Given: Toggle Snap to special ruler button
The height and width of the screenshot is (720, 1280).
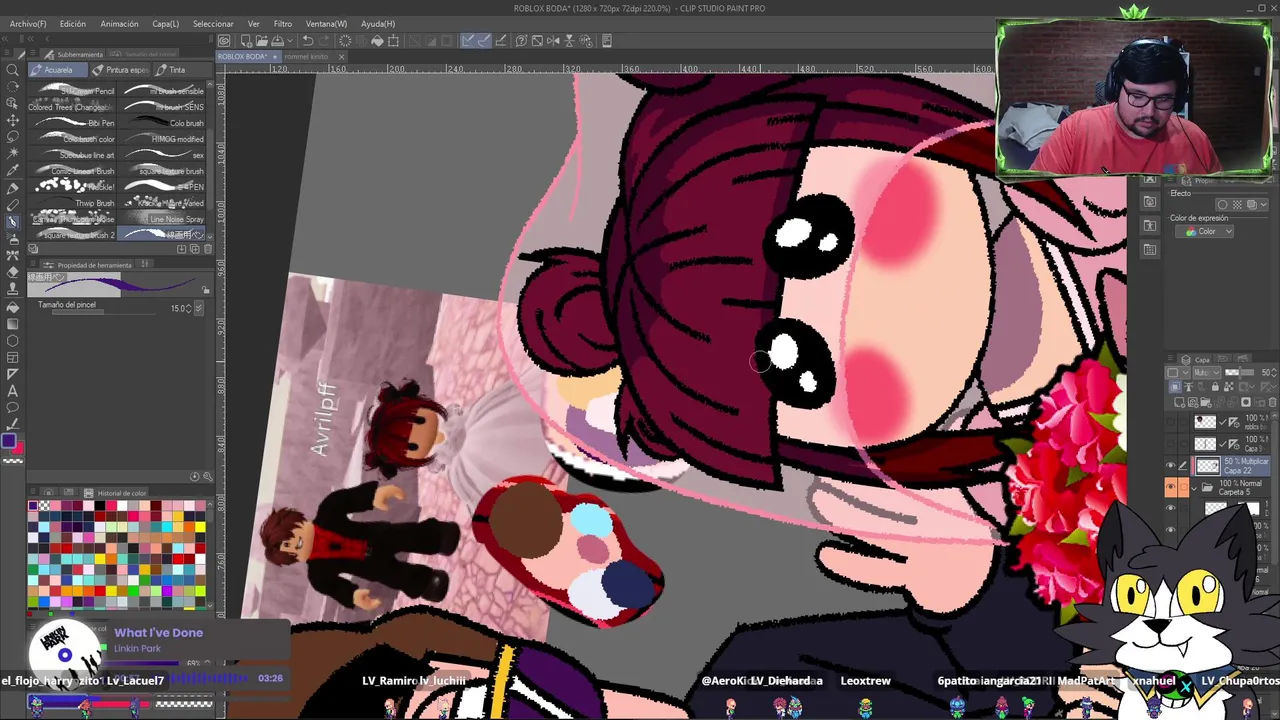Looking at the screenshot, I should click(484, 41).
